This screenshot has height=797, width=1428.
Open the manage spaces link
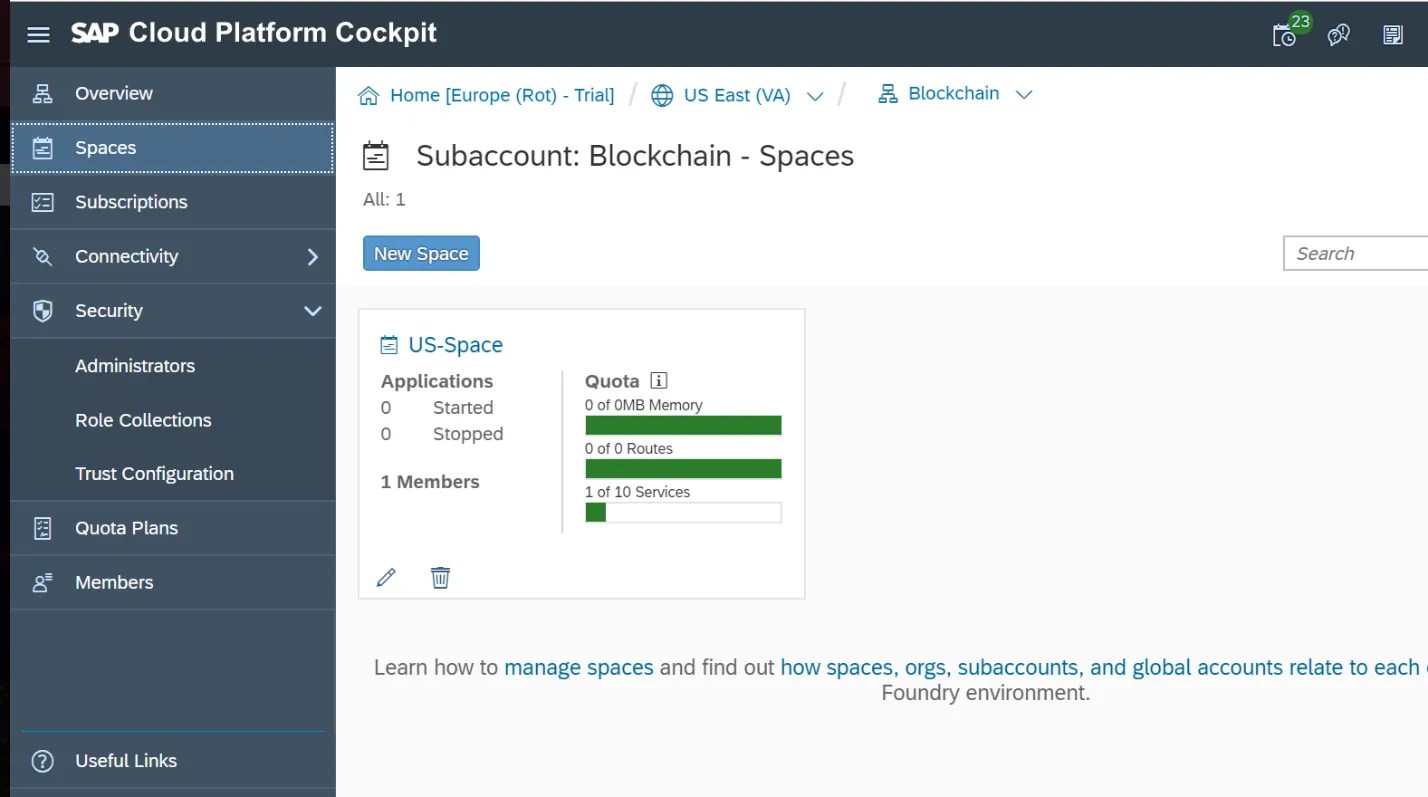578,667
